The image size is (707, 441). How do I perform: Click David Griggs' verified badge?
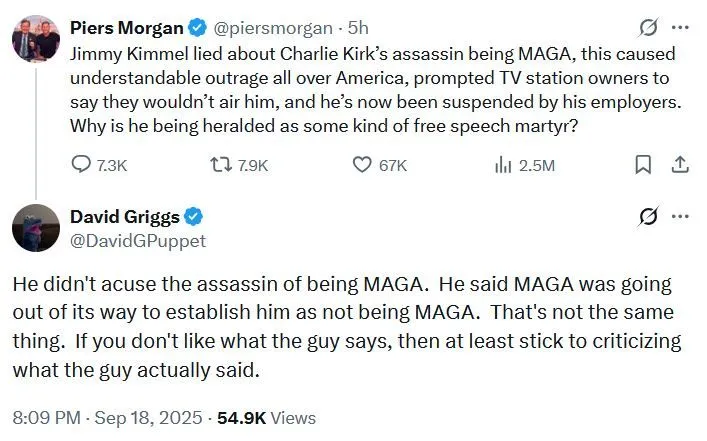[197, 216]
